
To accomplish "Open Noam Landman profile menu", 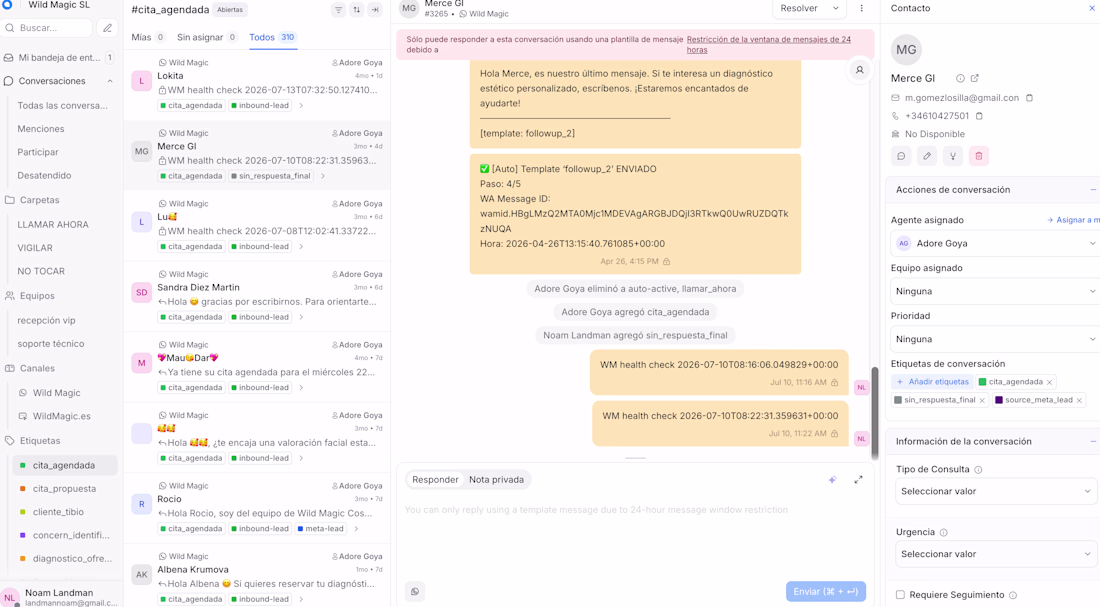I will point(60,596).
